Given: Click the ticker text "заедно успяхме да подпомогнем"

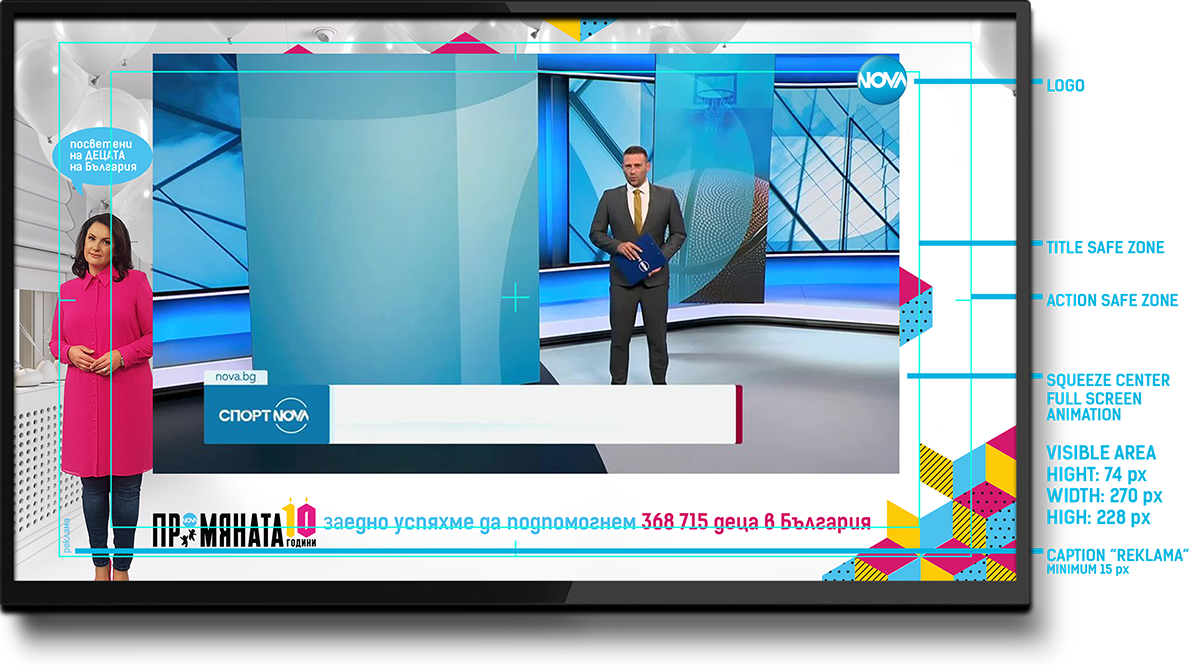Looking at the screenshot, I should pos(479,522).
